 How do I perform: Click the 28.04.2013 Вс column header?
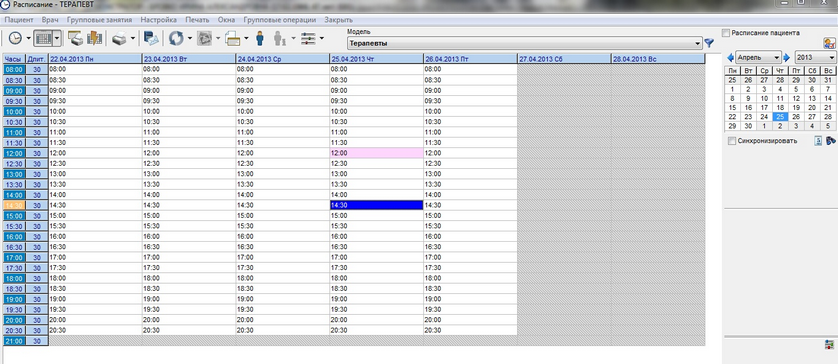(x=658, y=59)
